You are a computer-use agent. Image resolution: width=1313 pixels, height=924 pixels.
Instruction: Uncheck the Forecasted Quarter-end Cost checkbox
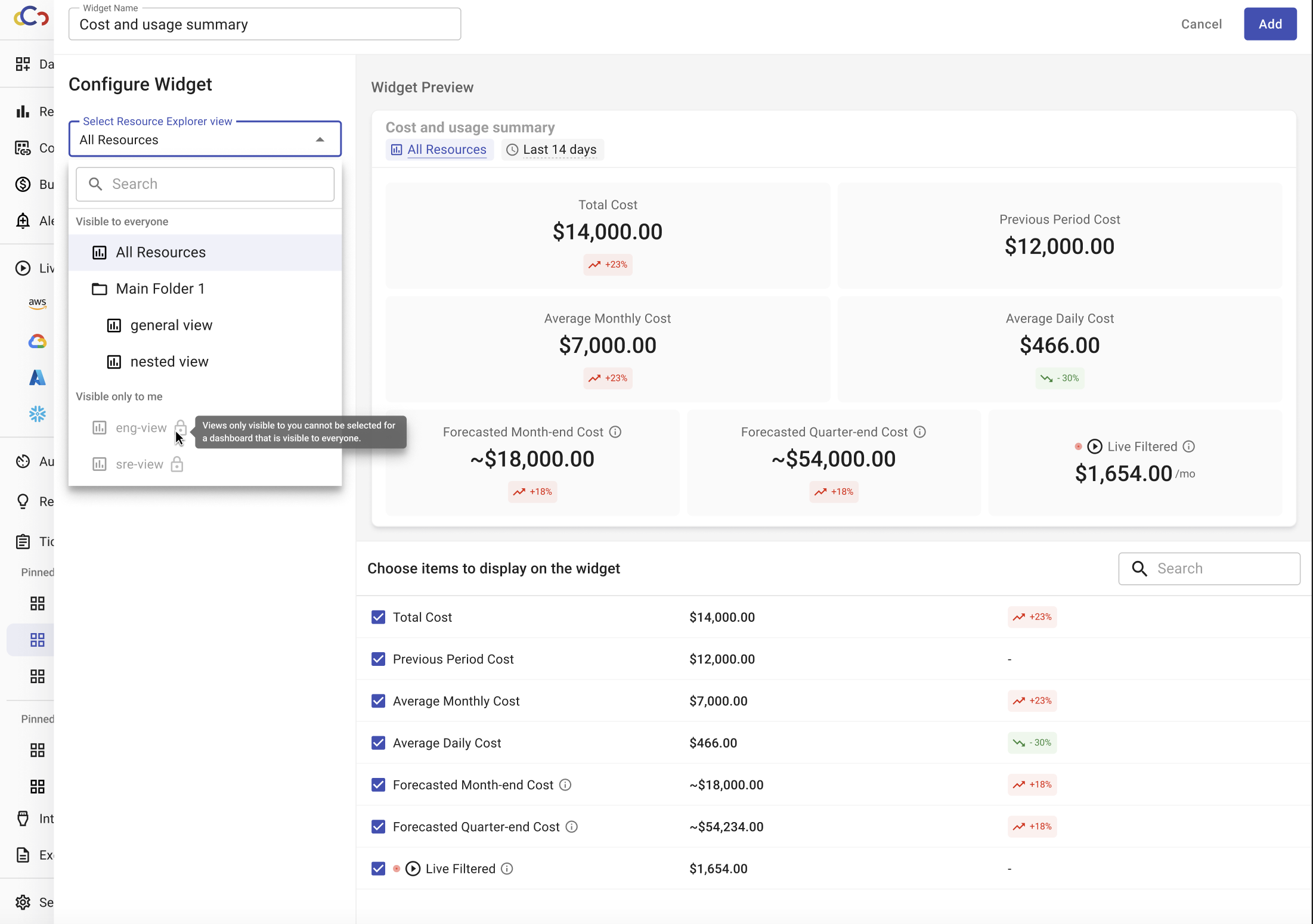[x=378, y=826]
